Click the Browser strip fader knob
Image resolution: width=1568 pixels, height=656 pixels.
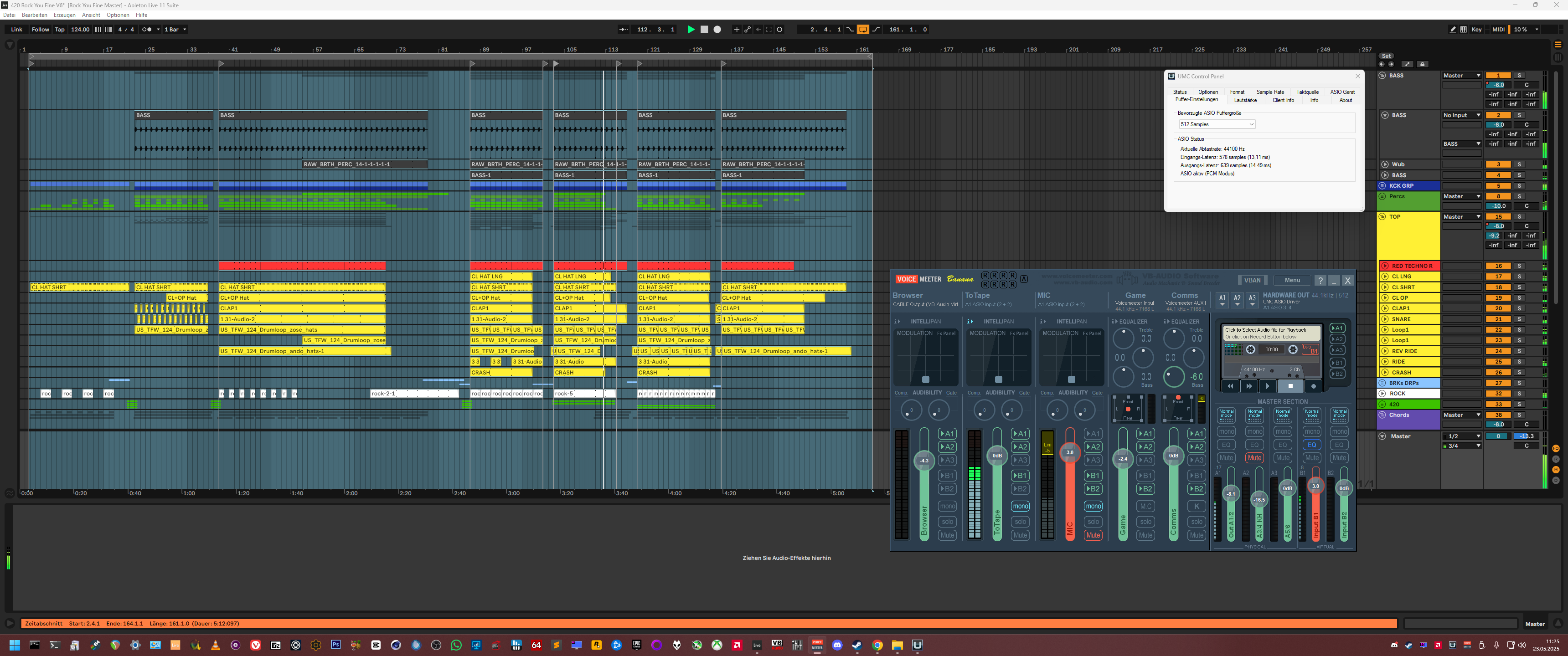pyautogui.click(x=924, y=461)
